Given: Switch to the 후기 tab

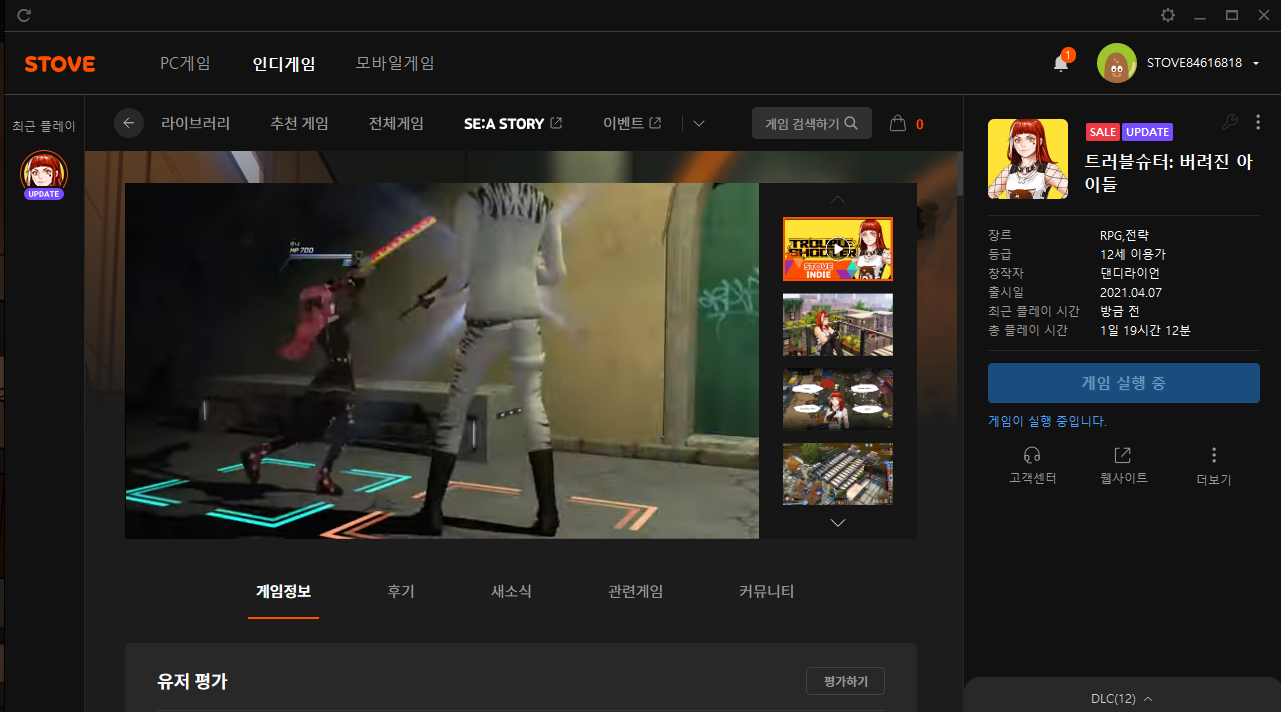Looking at the screenshot, I should (x=401, y=591).
